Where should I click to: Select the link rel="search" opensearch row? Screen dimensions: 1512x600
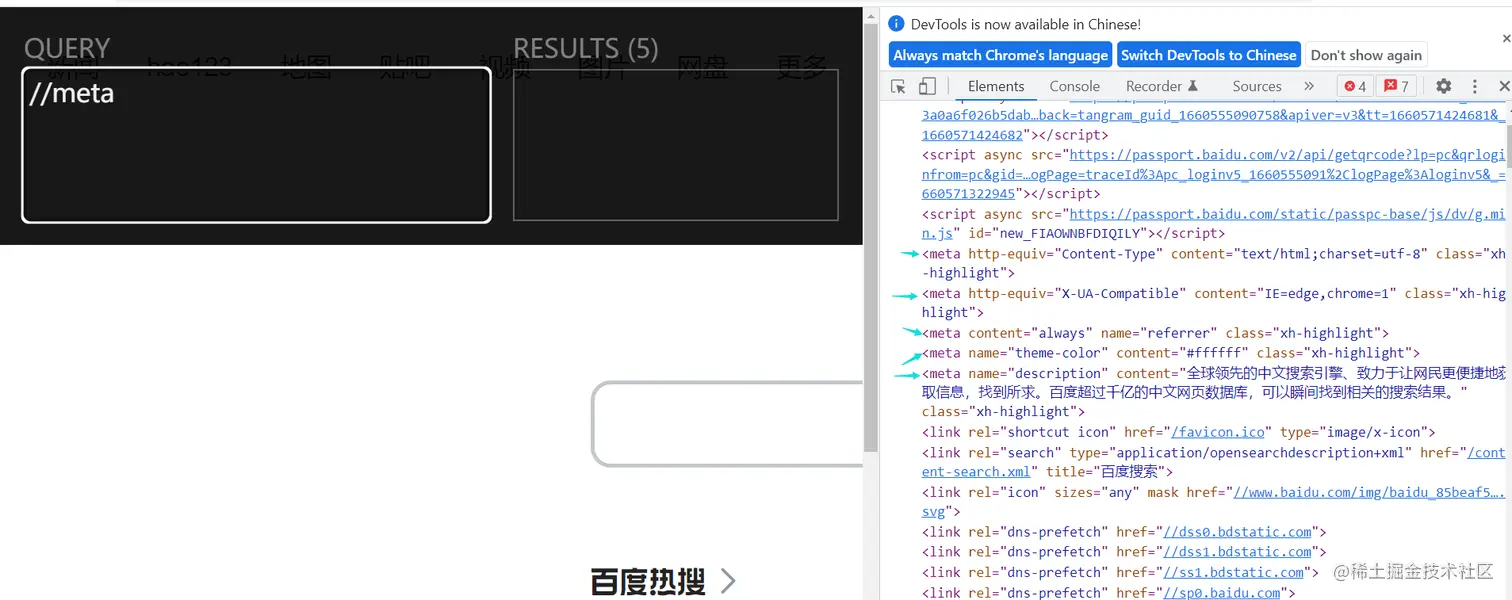1213,462
